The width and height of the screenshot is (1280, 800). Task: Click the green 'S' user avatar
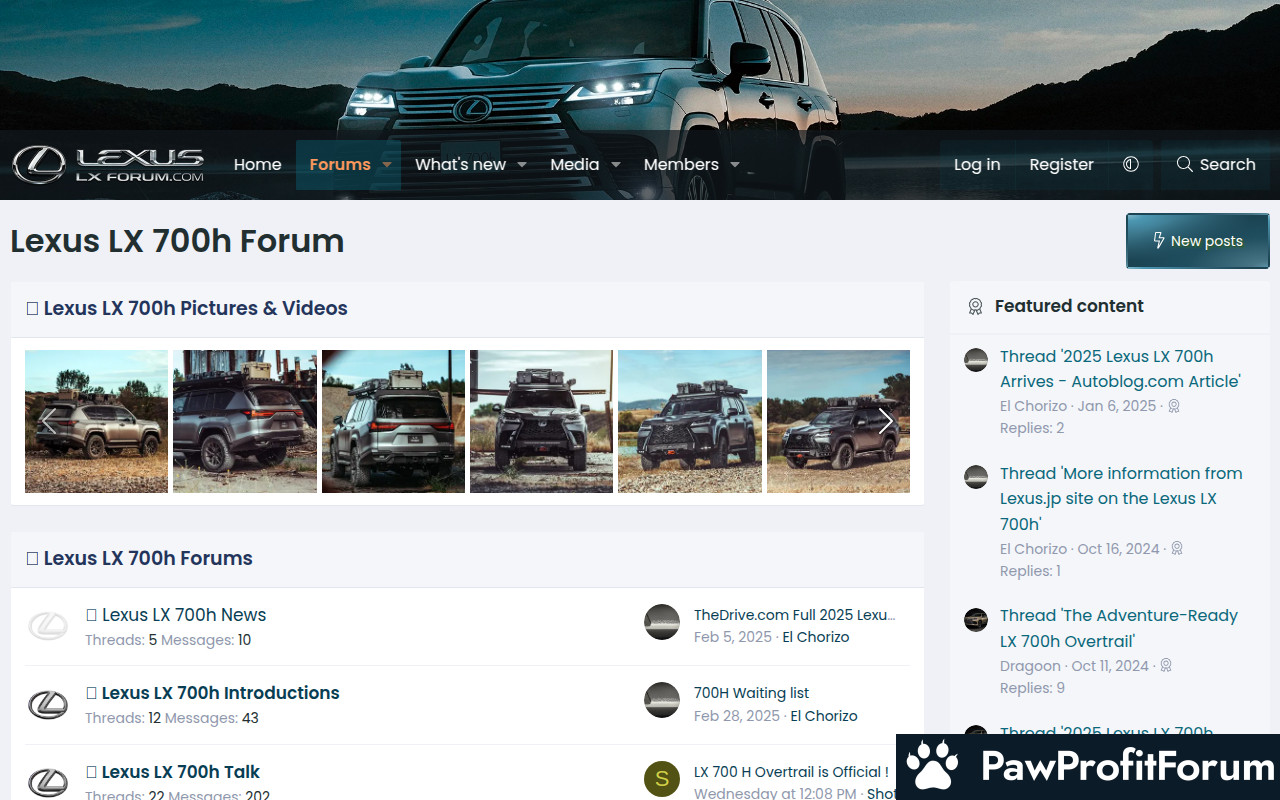click(662, 779)
